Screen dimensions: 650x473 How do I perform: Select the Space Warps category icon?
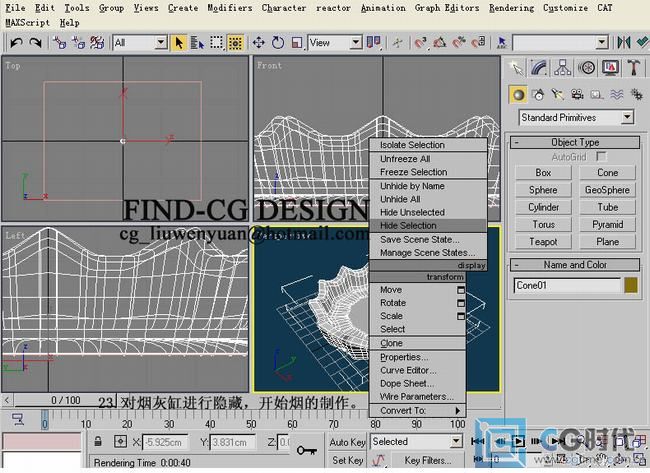616,95
